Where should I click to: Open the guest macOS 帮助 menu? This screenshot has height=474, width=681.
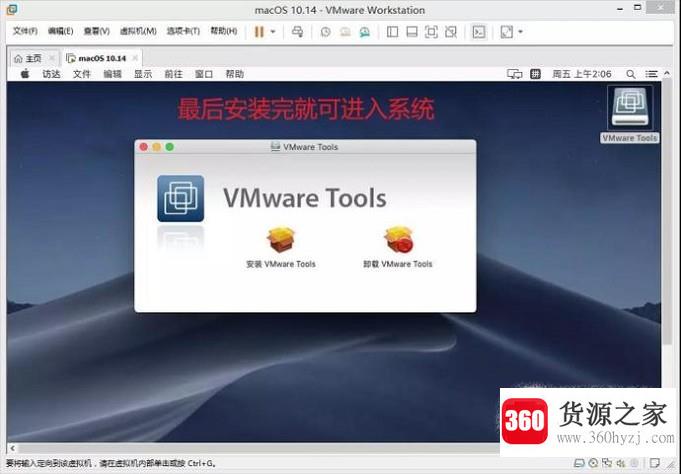pos(235,74)
